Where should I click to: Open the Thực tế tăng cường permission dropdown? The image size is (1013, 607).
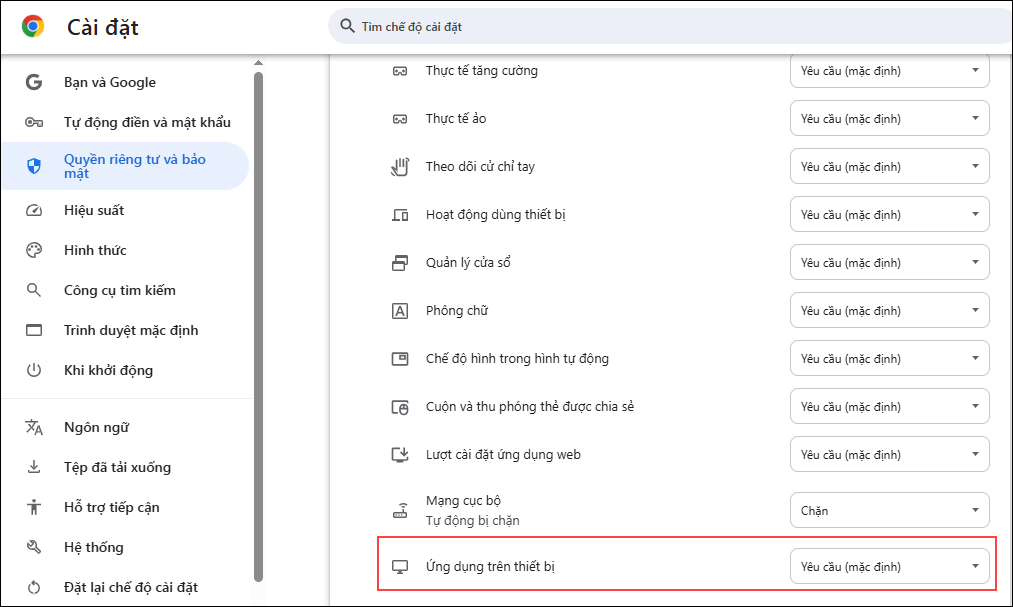coord(889,71)
